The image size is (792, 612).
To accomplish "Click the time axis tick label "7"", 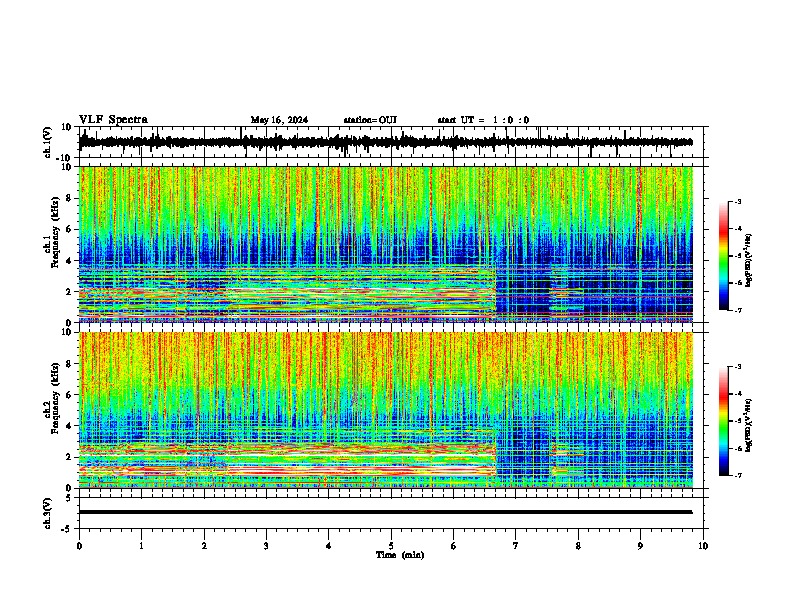I will click(x=516, y=546).
